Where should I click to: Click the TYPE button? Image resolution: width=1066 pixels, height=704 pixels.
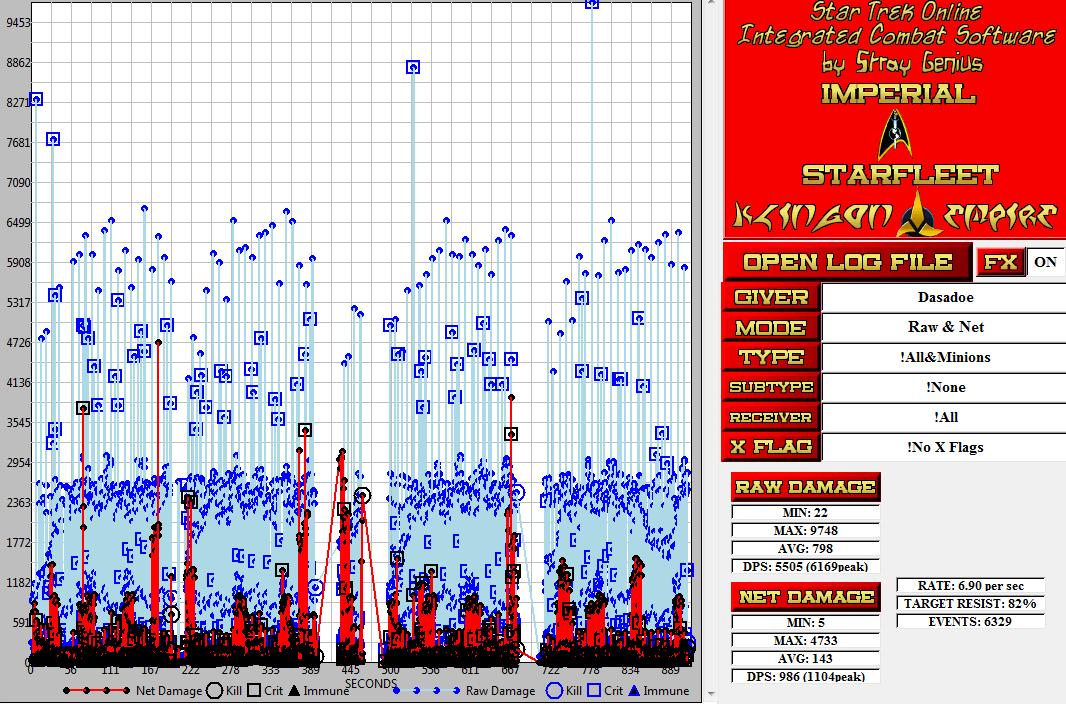(771, 357)
